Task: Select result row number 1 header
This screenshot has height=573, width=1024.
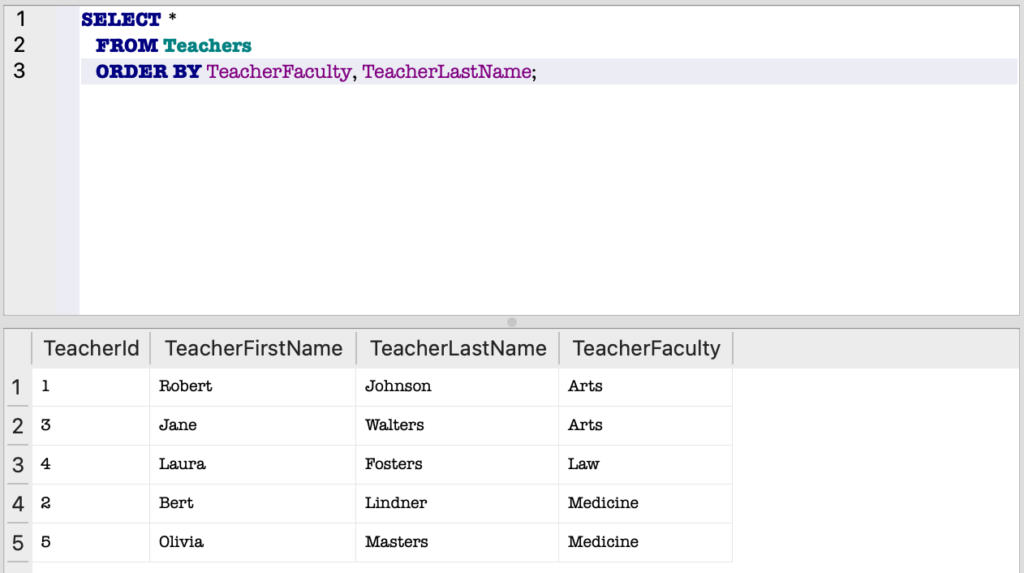Action: [x=17, y=387]
